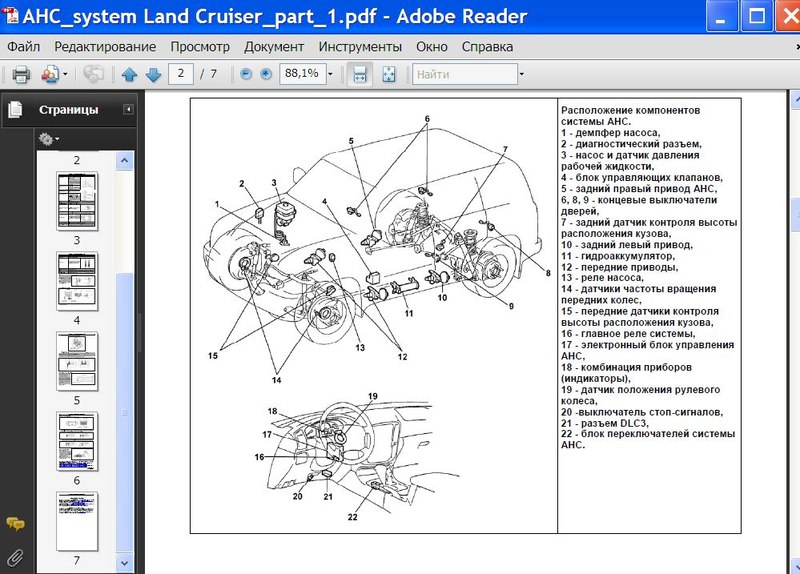The height and width of the screenshot is (574, 800).
Task: Click the thumbnails panel scroll up arrow
Action: coord(125,161)
